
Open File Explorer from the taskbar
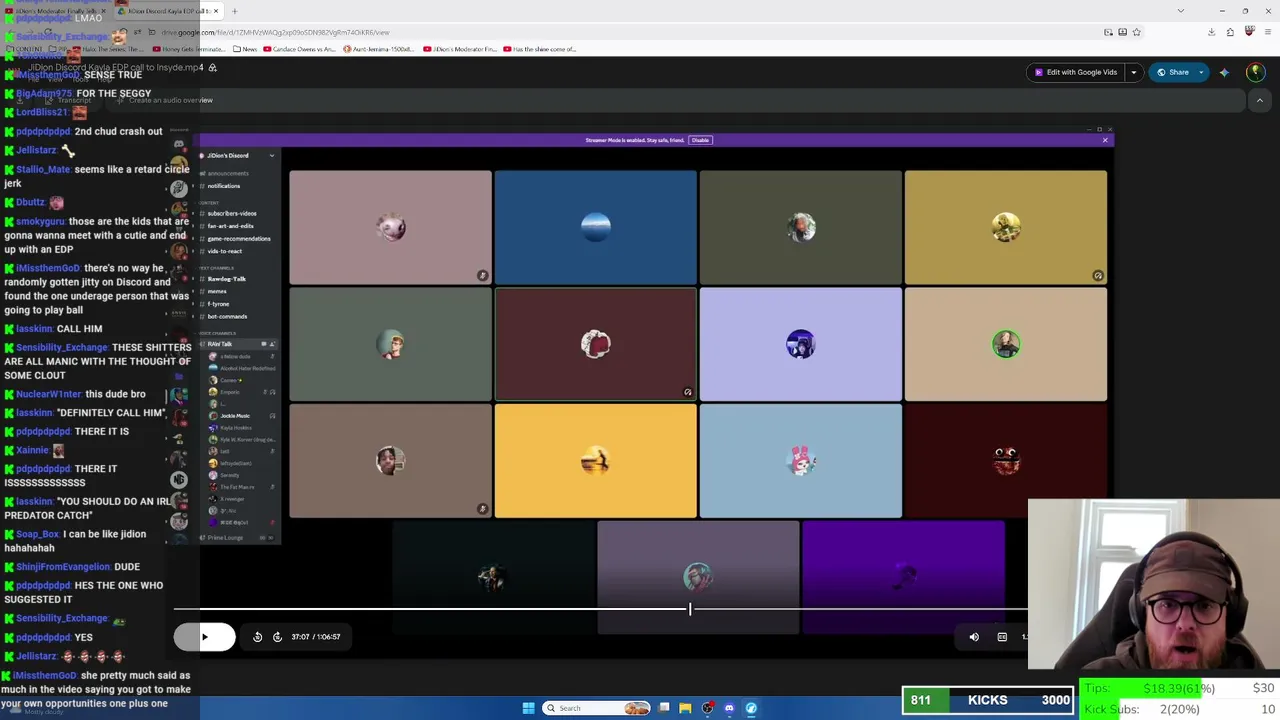tap(685, 708)
